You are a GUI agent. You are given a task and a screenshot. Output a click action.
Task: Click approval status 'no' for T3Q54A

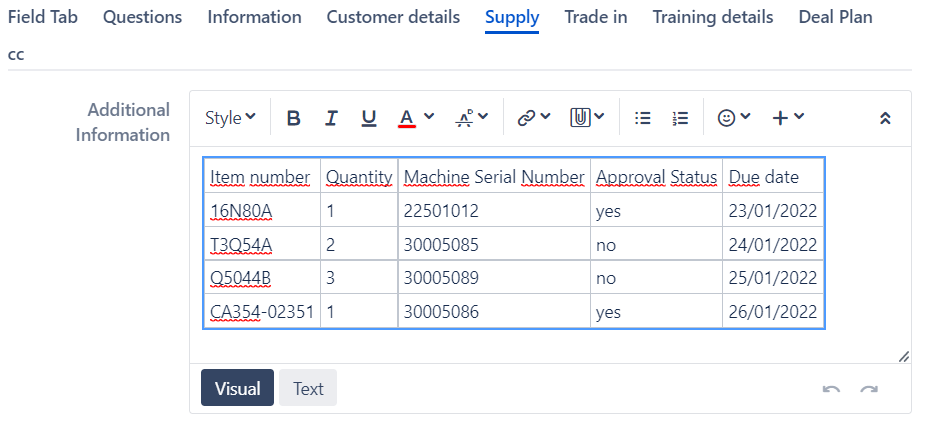656,244
